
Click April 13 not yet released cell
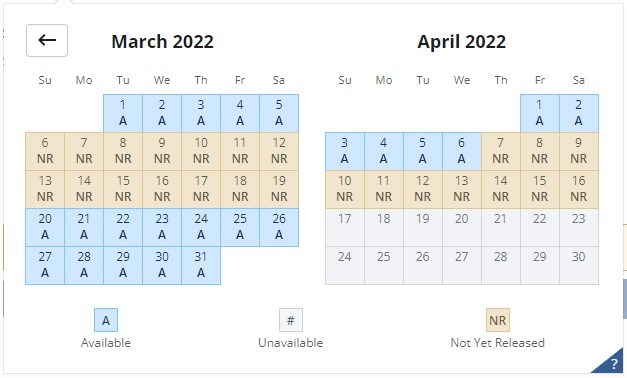[461, 189]
